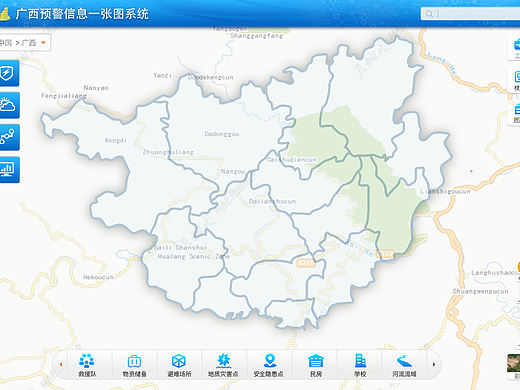Image resolution: width=520 pixels, height=390 pixels.
Task: Click the Nanyao map label
Action: point(96,88)
